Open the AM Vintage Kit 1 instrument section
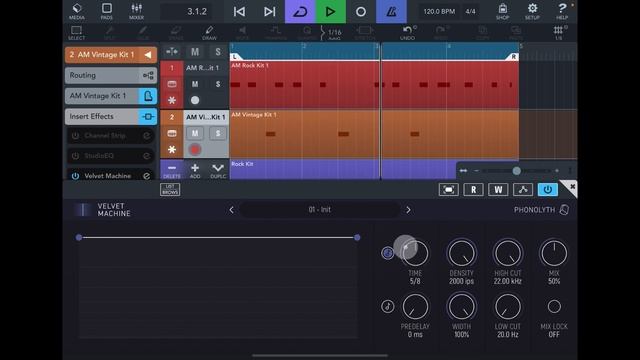The image size is (640, 360). (x=111, y=96)
